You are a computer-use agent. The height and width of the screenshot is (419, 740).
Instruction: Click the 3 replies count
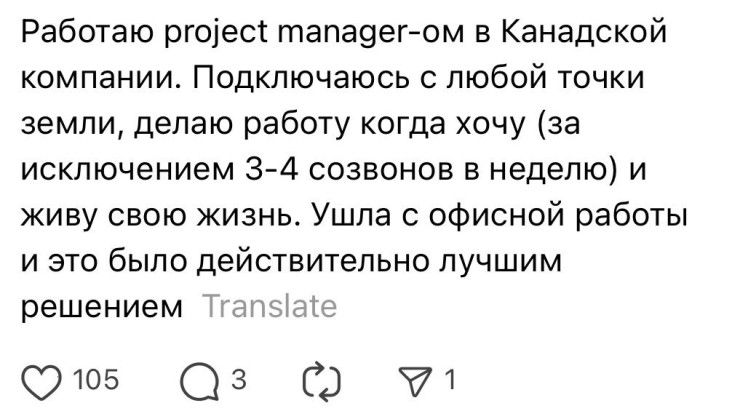click(239, 379)
